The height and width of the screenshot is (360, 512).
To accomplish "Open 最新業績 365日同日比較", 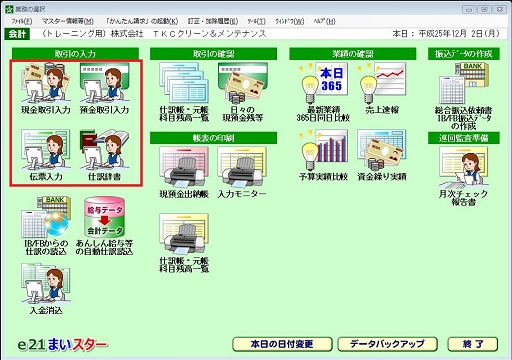I will tap(323, 92).
